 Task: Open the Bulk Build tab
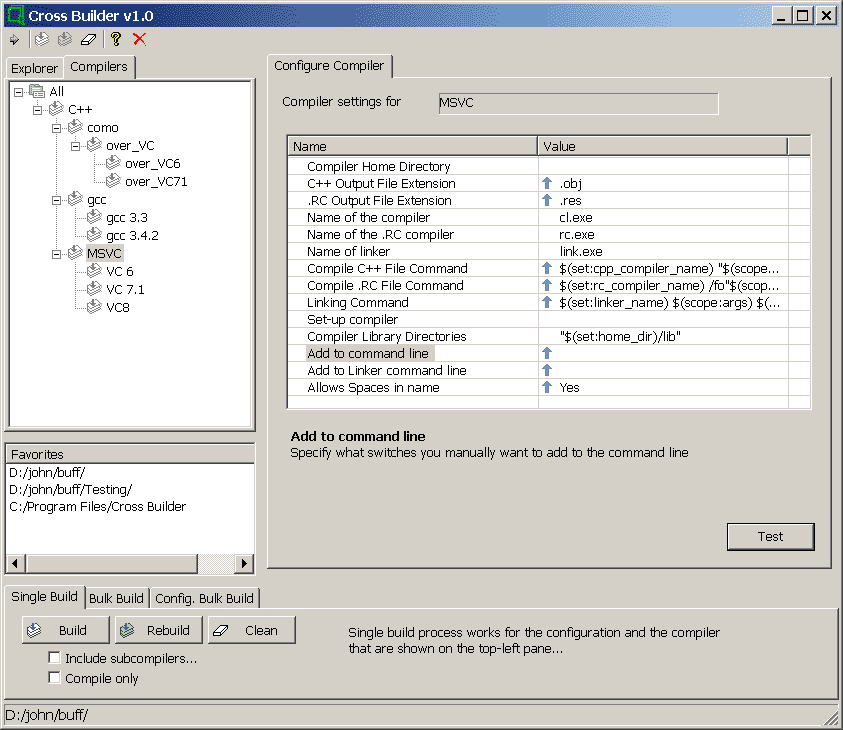116,598
